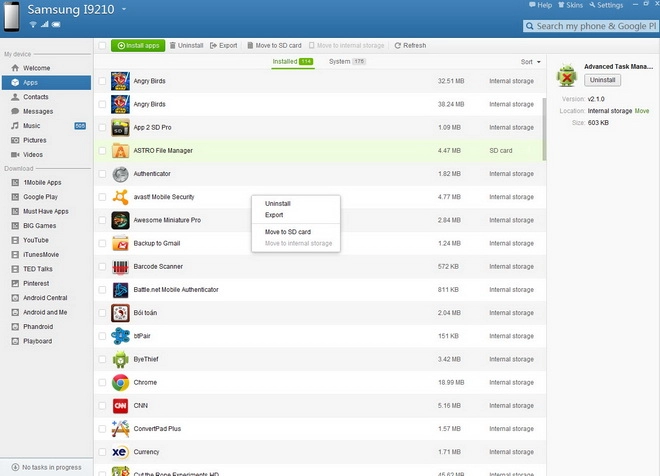Switch to the Installed tab
The image size is (660, 476).
[293, 62]
